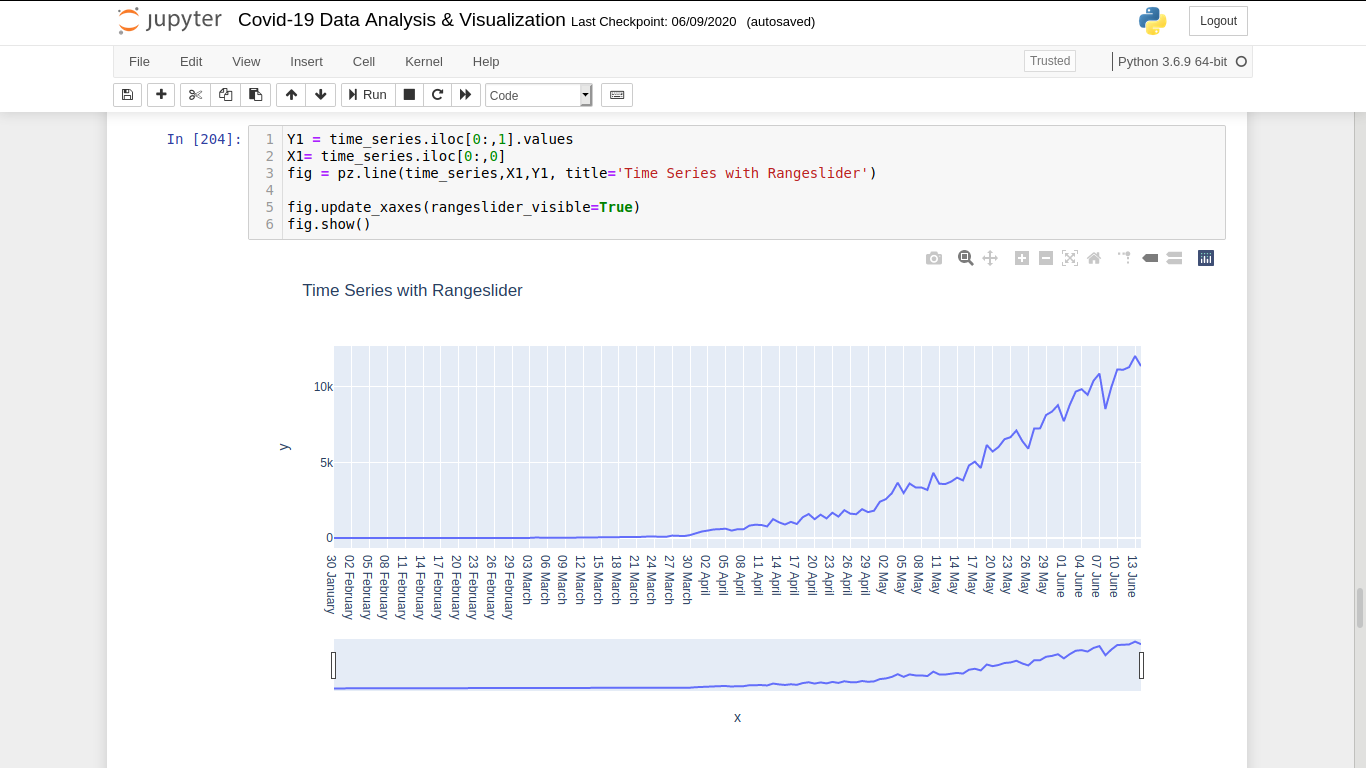This screenshot has height=768, width=1366.
Task: Cut the selected notebook cell
Action: coord(195,94)
